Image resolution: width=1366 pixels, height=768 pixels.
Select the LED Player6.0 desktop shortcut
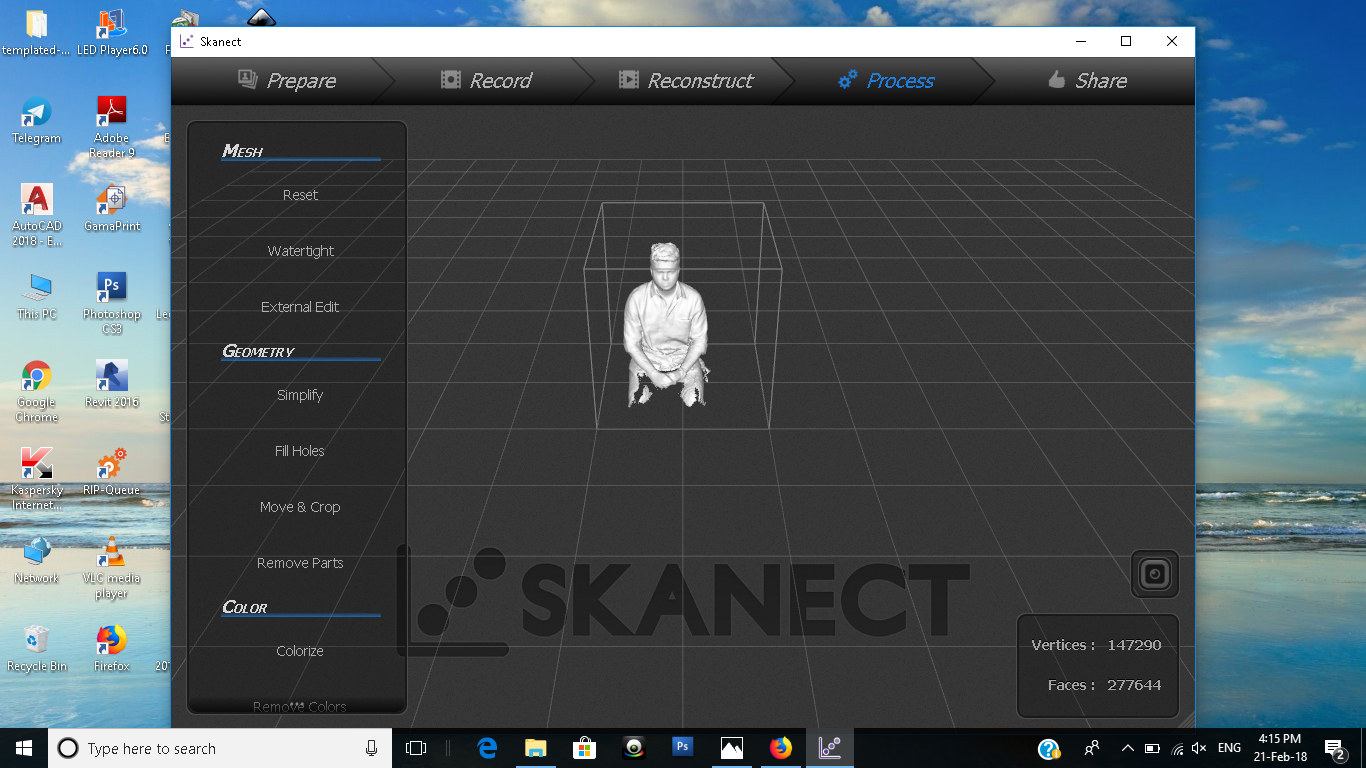pos(111,33)
